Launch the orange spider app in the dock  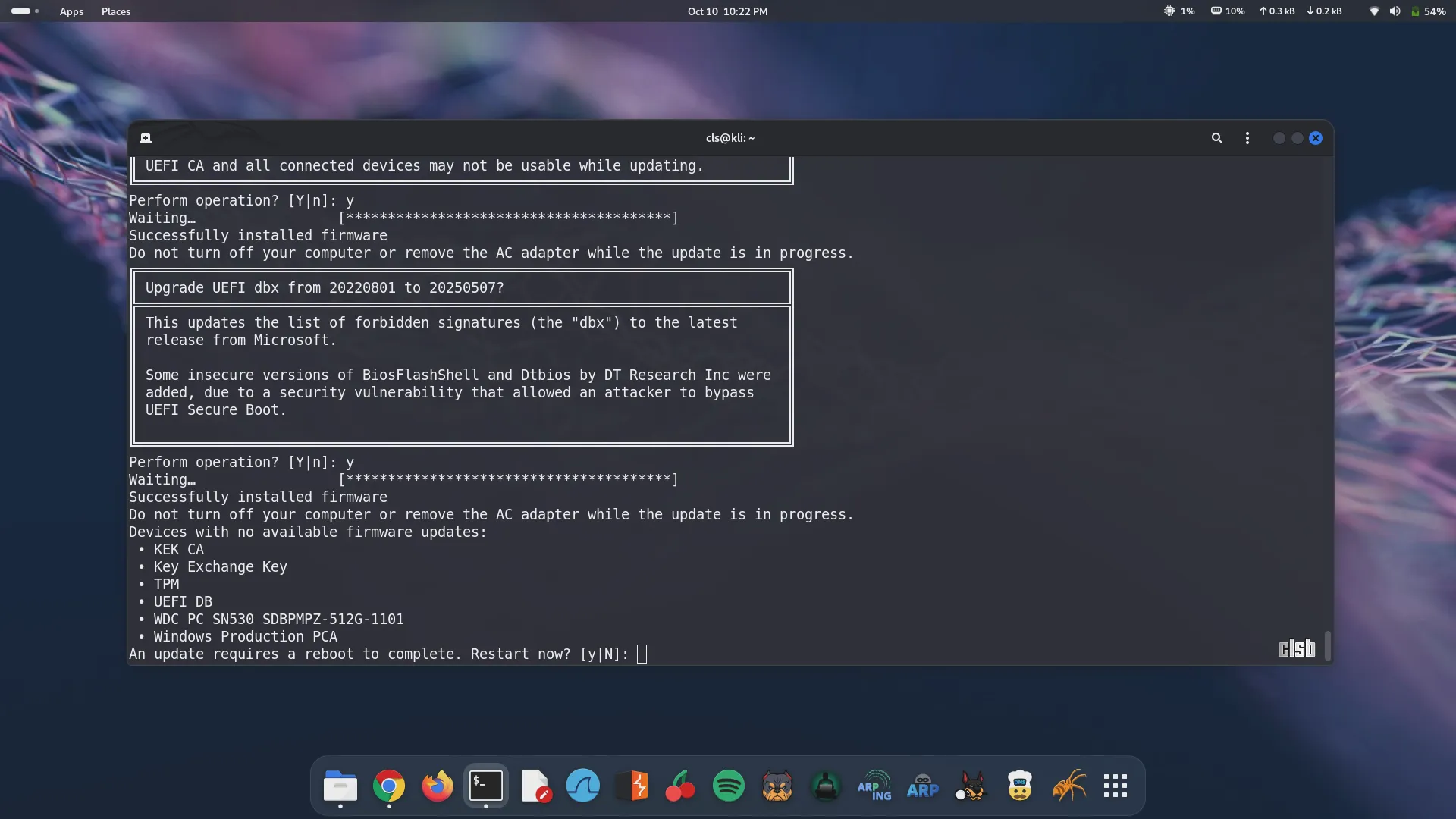point(1068,786)
